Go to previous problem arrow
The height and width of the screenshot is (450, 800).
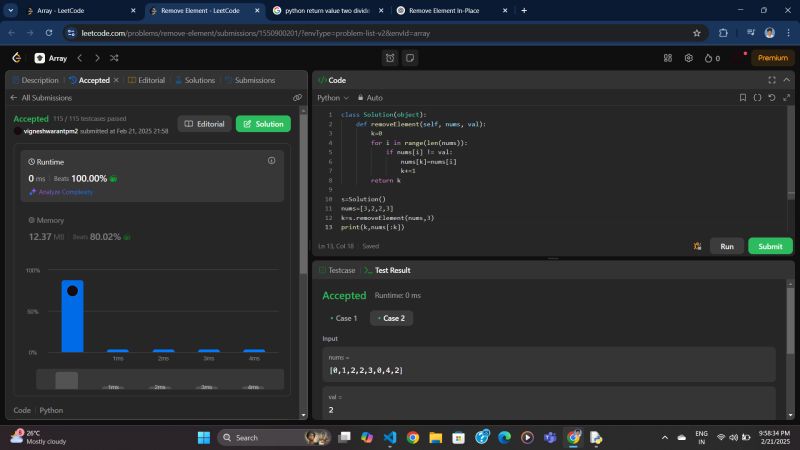(80, 58)
